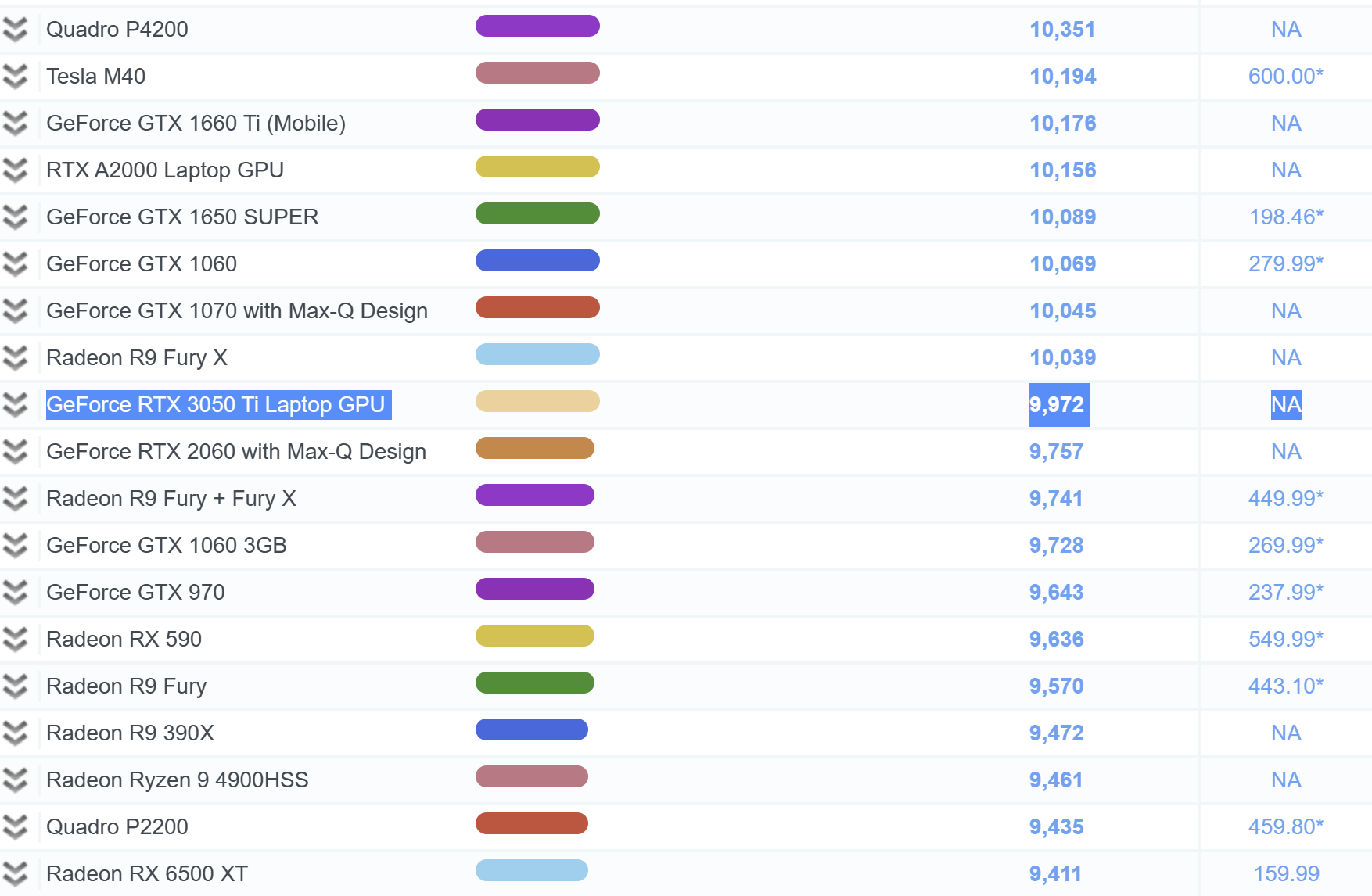Expand GTX 1070 with Max-Q Design row
Viewport: 1372px width, 896px height.
click(x=15, y=311)
